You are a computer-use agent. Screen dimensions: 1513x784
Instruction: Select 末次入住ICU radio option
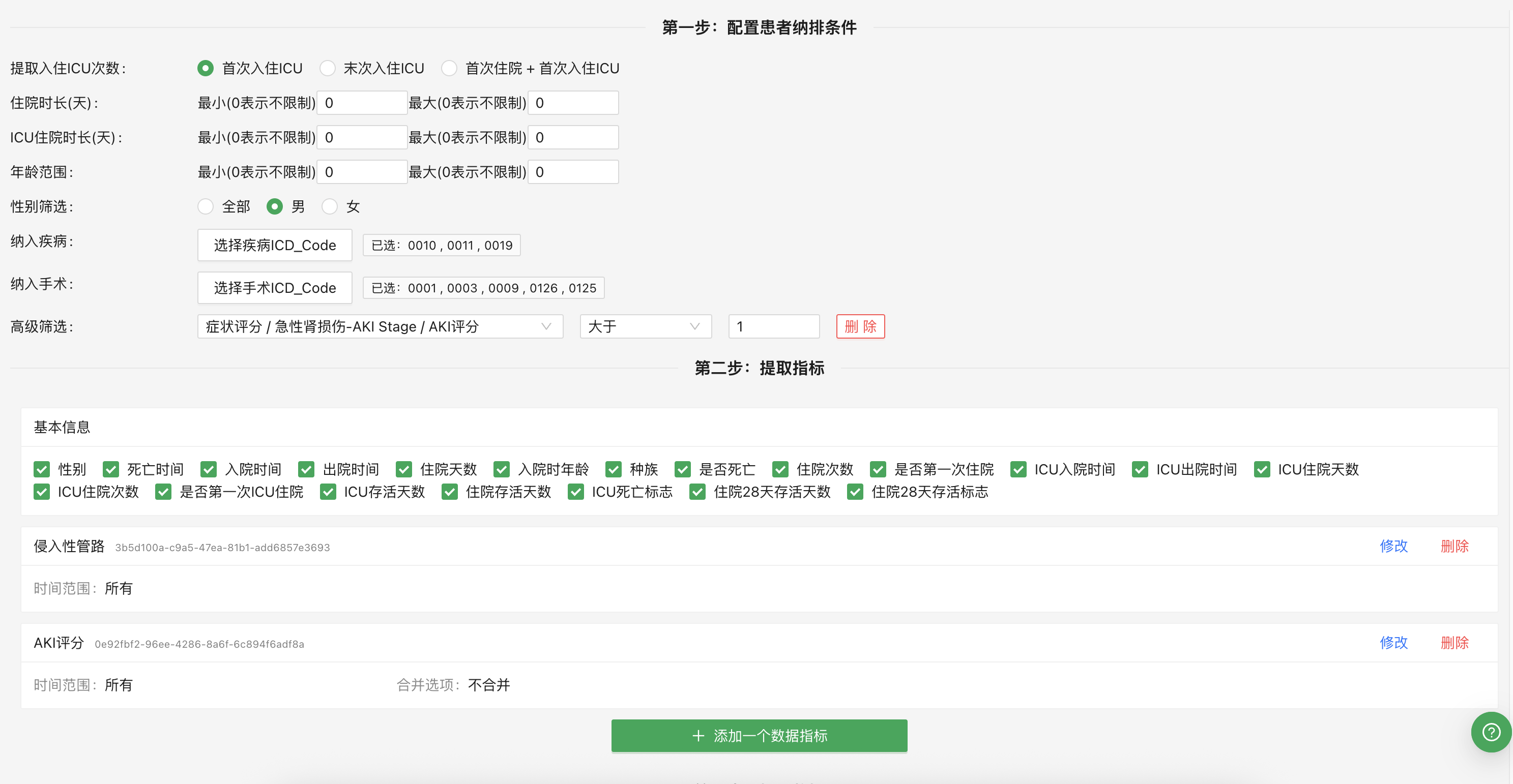click(x=328, y=69)
